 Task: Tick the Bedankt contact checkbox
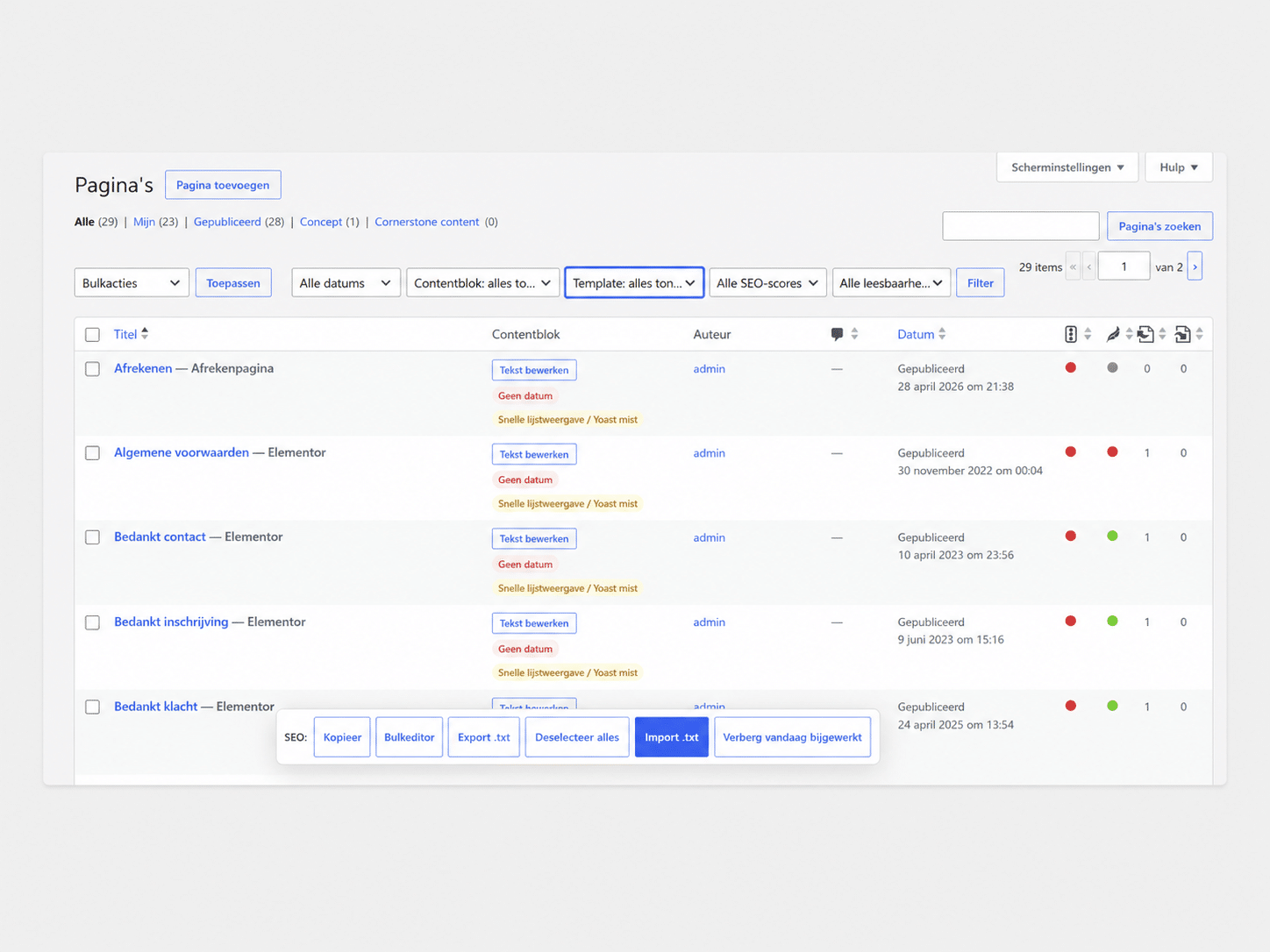click(92, 537)
